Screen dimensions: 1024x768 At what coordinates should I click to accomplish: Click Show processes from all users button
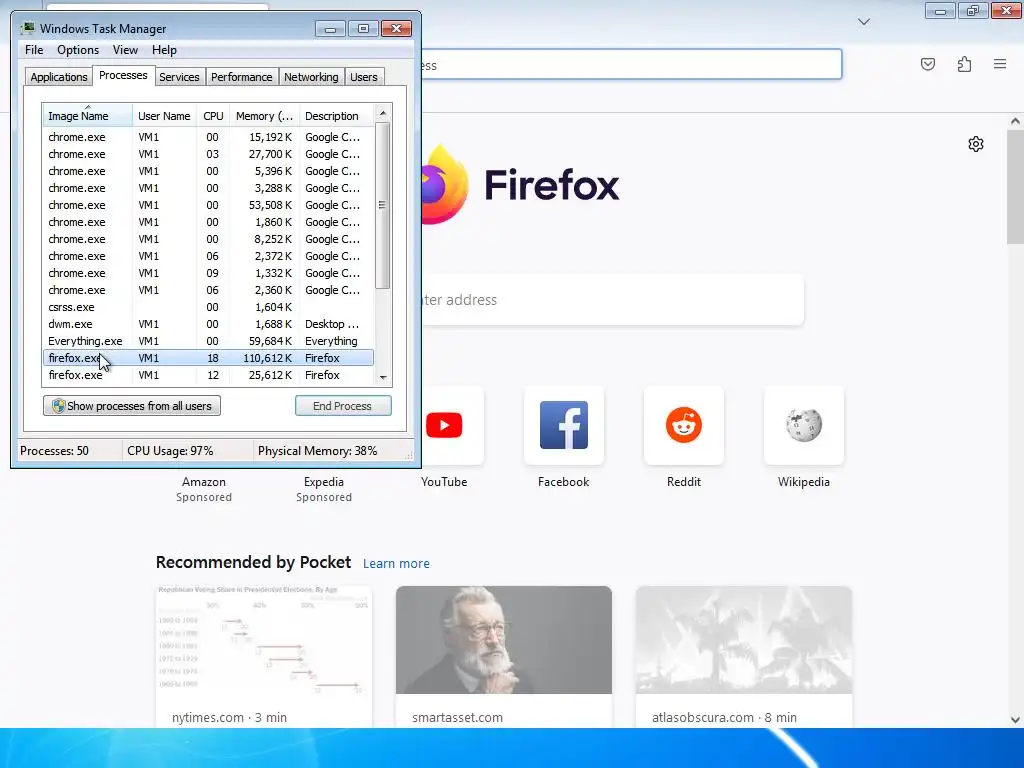pos(132,406)
